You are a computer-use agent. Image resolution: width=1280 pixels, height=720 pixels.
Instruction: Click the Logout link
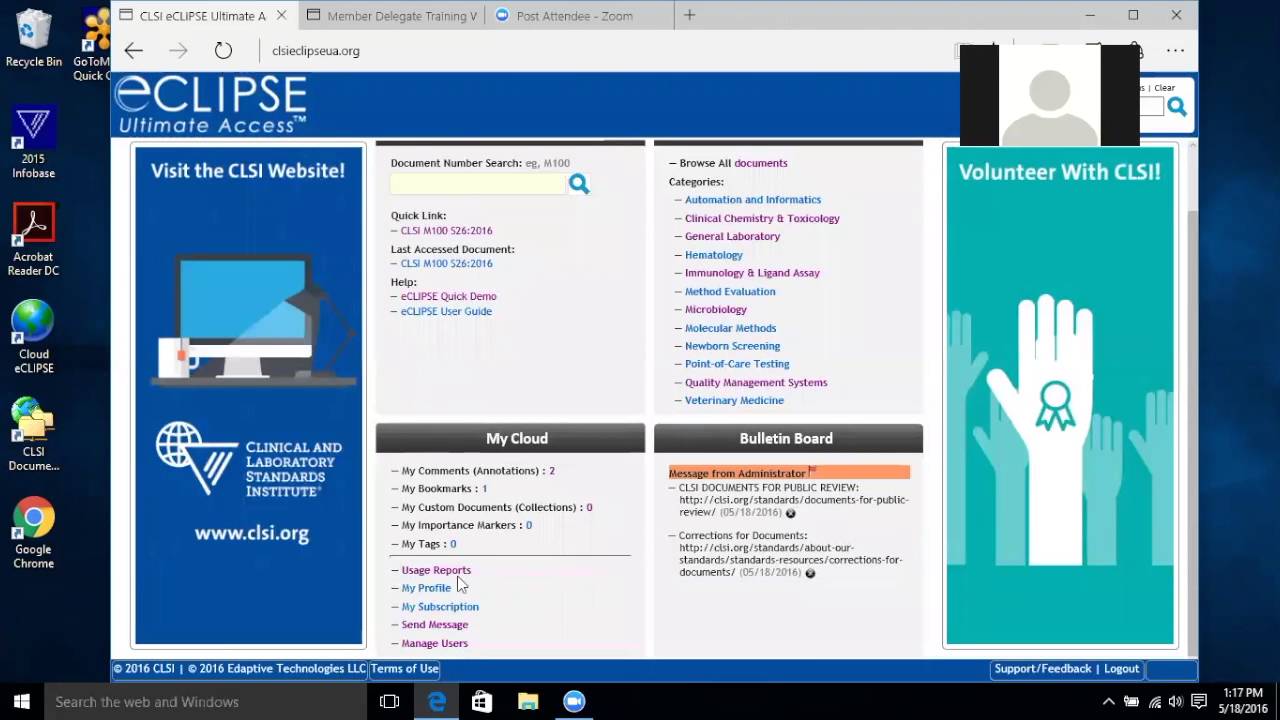point(1121,669)
